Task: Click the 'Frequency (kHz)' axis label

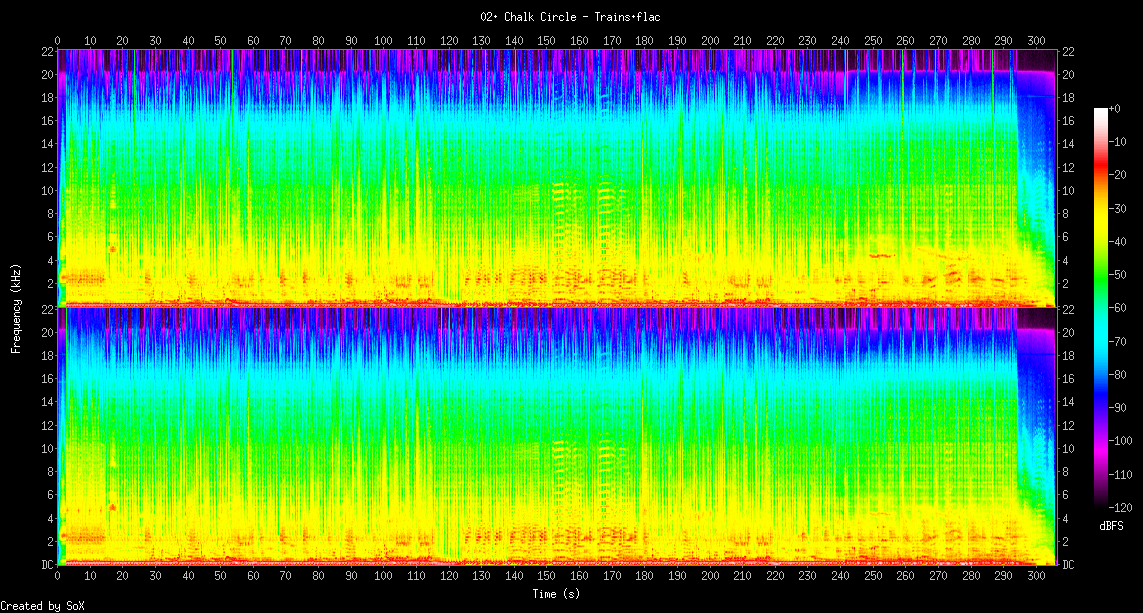Action: point(16,307)
